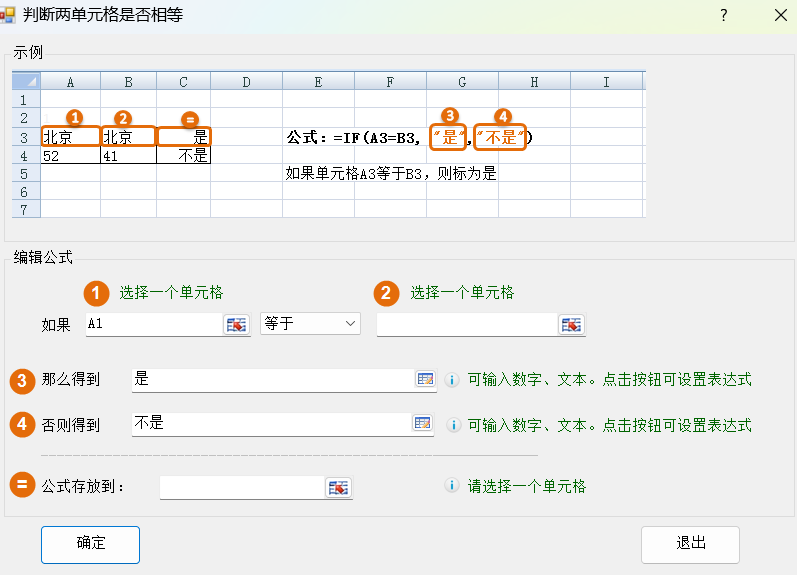The height and width of the screenshot is (575, 797).
Task: Click the 那么得到 text field containing 是
Action: (271, 379)
